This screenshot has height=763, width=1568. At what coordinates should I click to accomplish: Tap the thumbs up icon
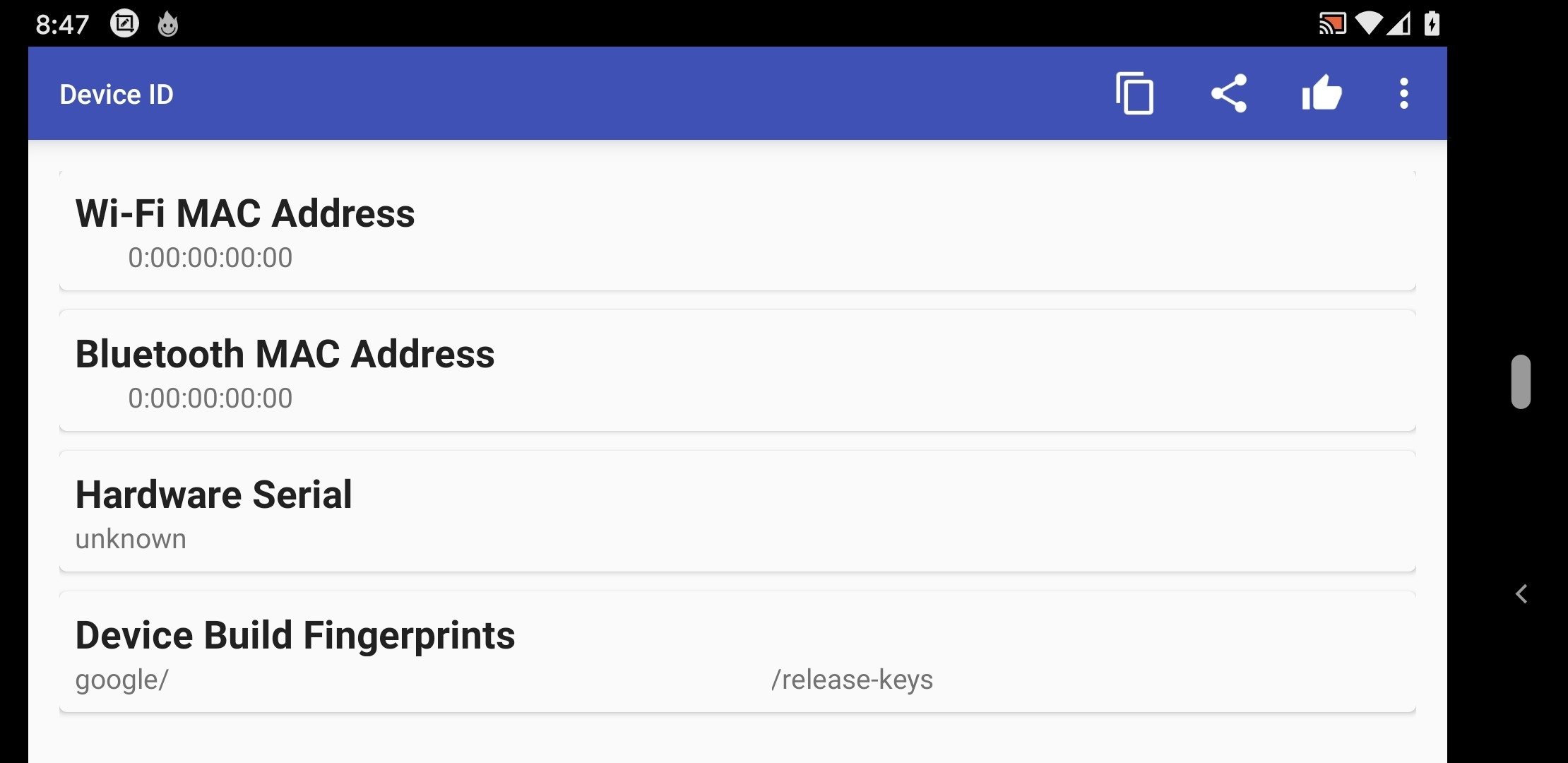click(1321, 94)
